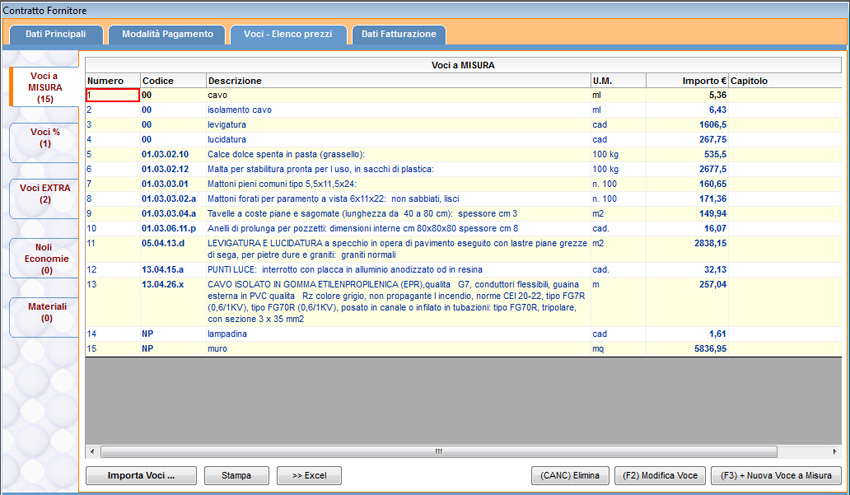
Task: Click the Importa Voci button
Action: pyautogui.click(x=141, y=475)
